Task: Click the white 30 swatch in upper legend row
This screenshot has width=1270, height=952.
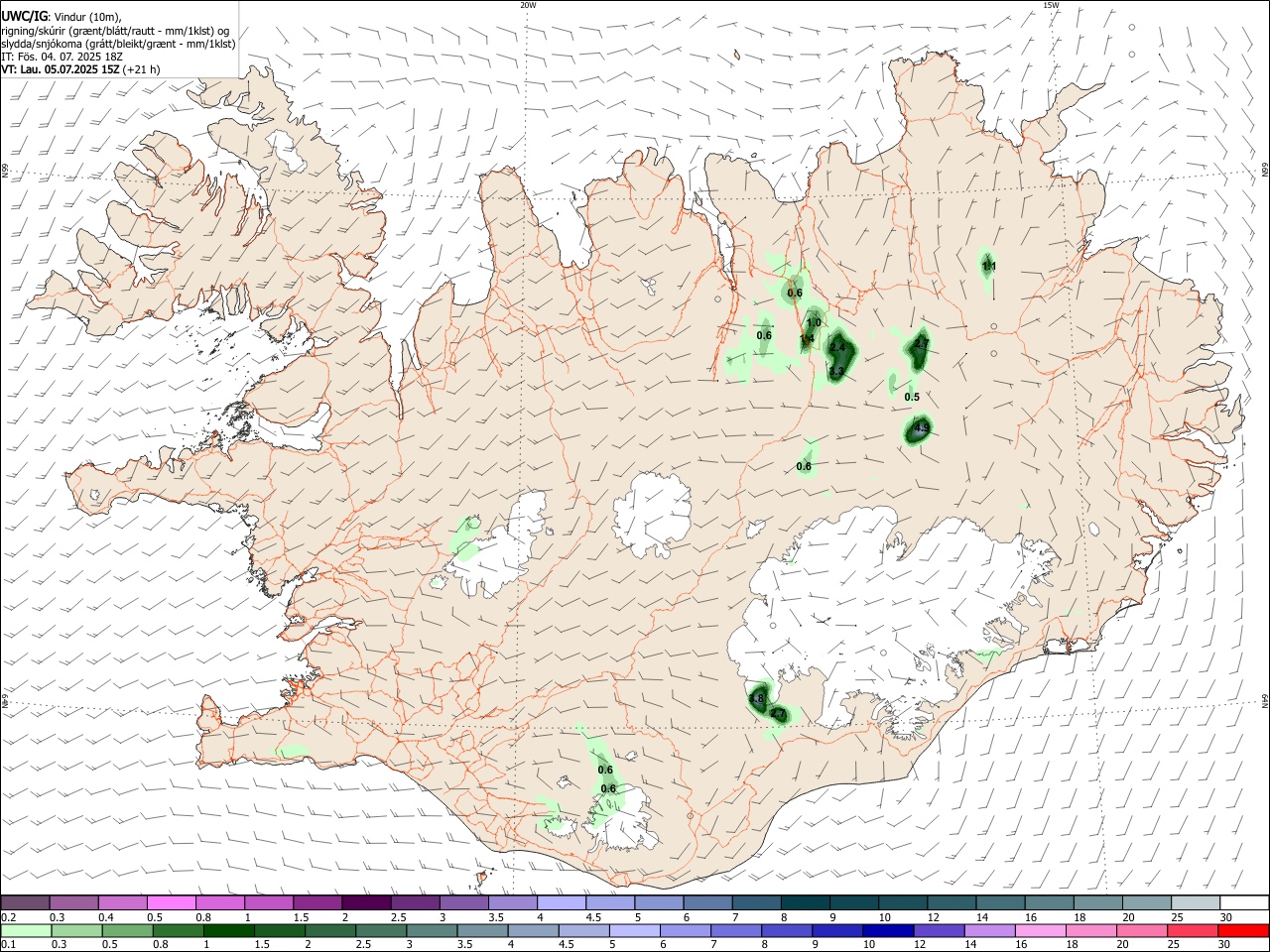Action: (1245, 902)
